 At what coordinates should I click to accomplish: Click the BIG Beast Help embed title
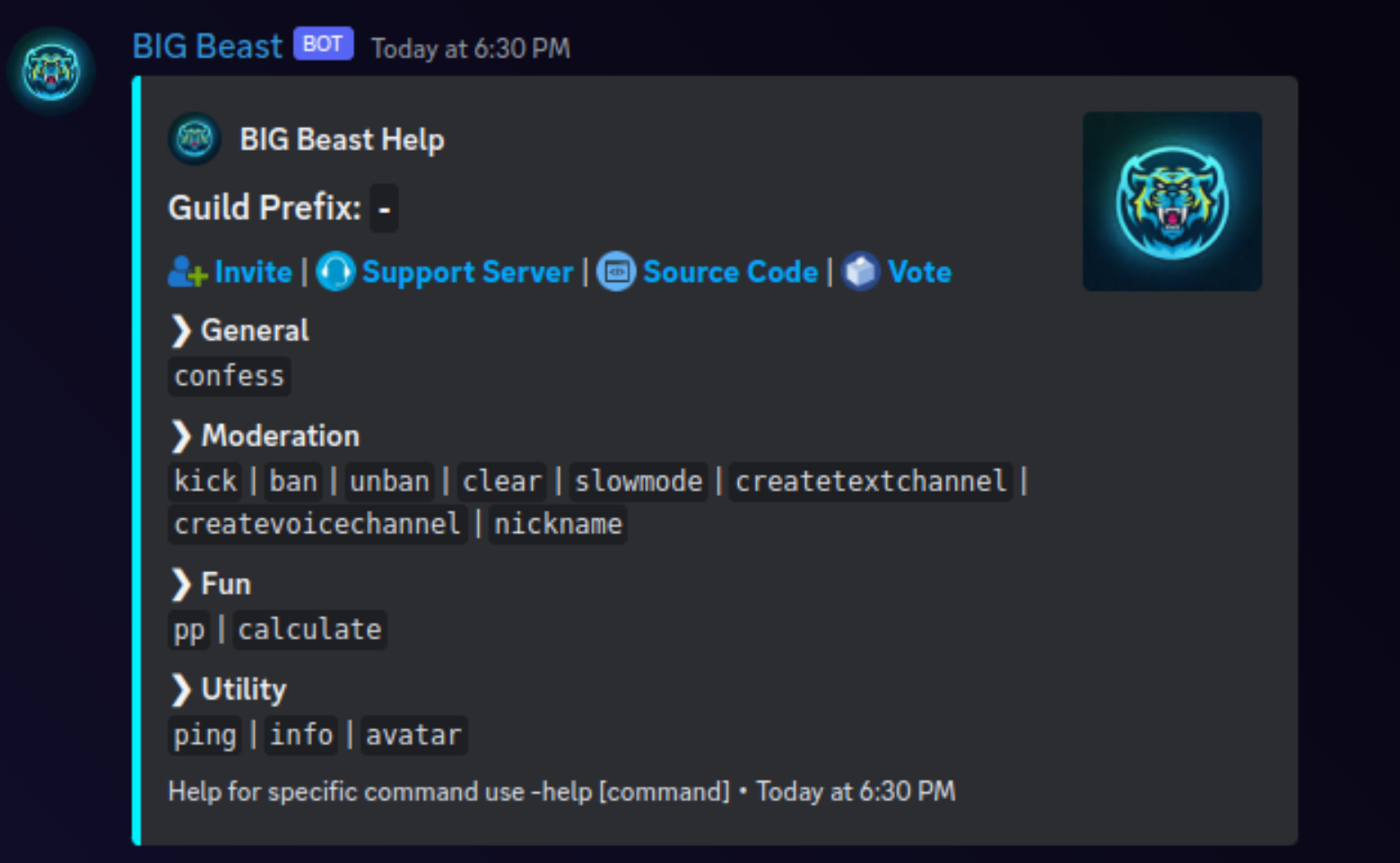coord(342,140)
